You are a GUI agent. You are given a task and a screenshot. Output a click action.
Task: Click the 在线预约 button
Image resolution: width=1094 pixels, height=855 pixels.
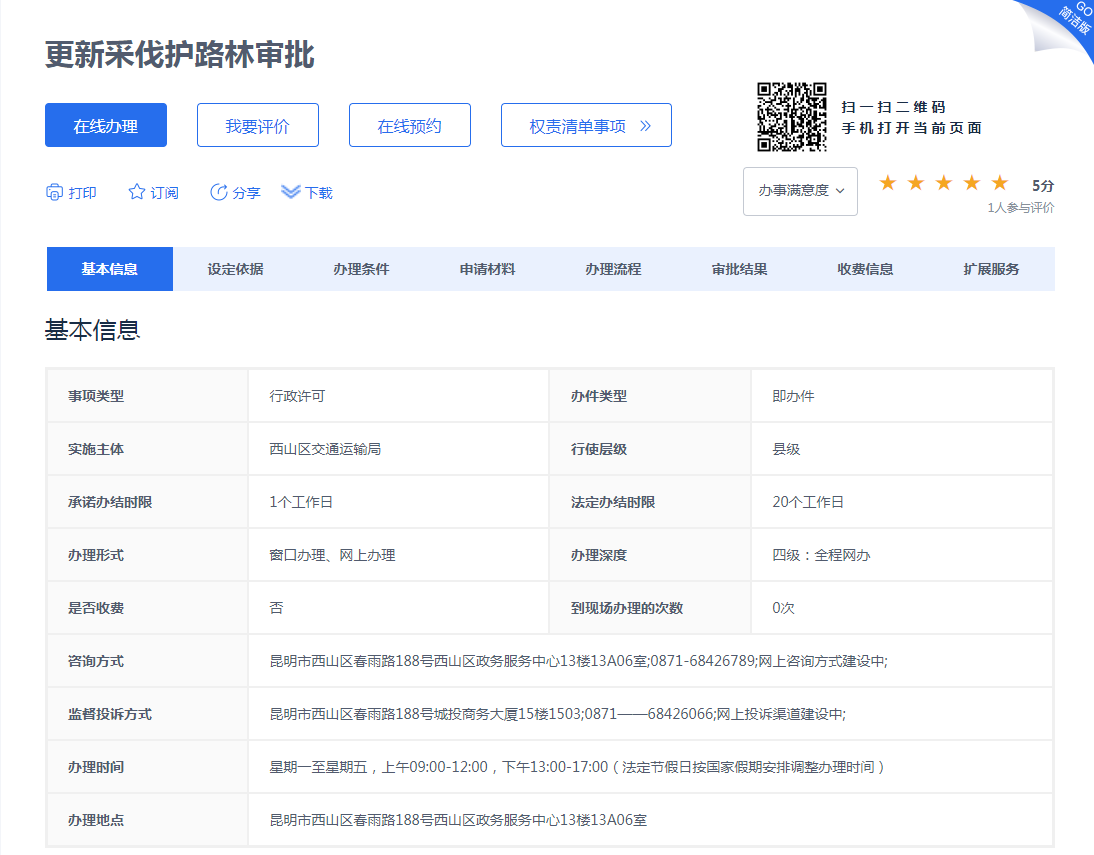(x=410, y=126)
